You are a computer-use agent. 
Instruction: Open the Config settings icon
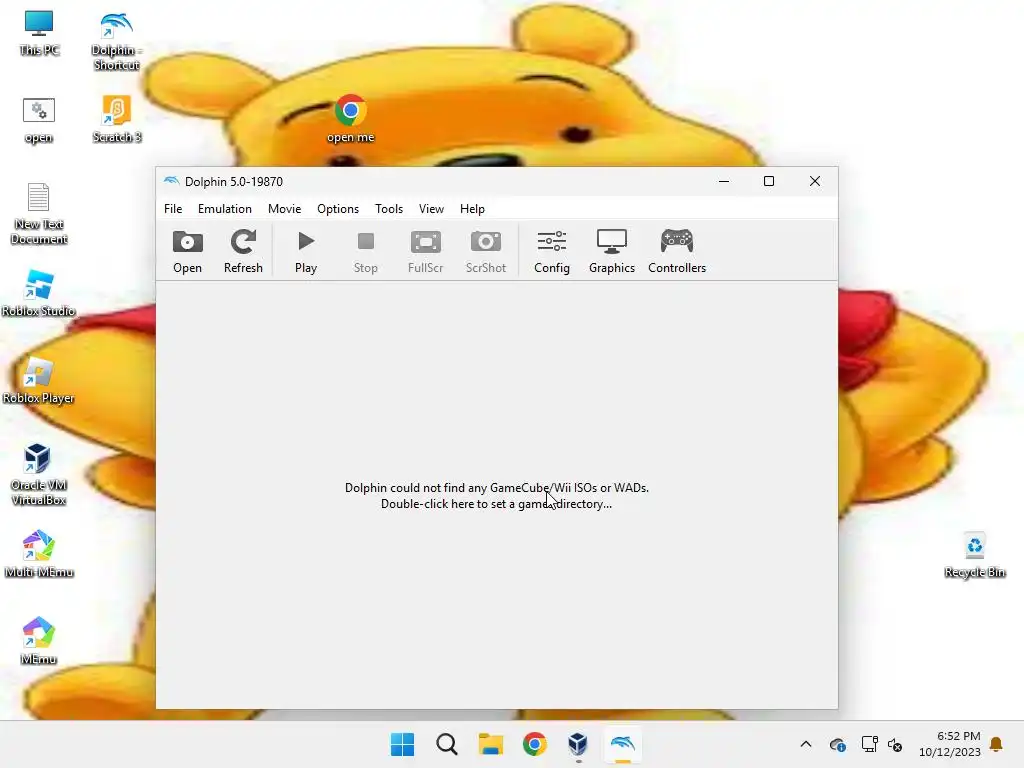click(552, 251)
